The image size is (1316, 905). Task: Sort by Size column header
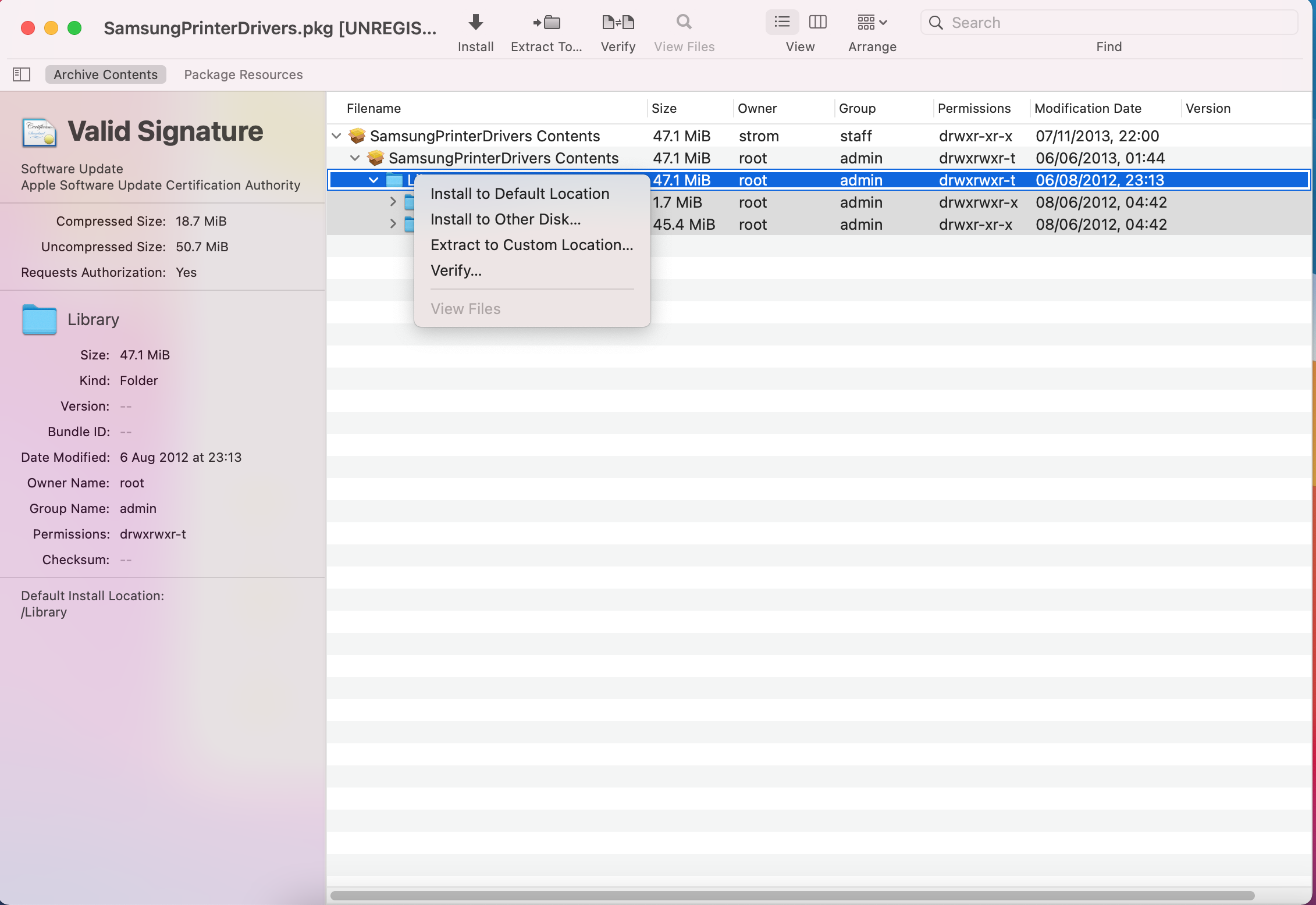pos(664,108)
